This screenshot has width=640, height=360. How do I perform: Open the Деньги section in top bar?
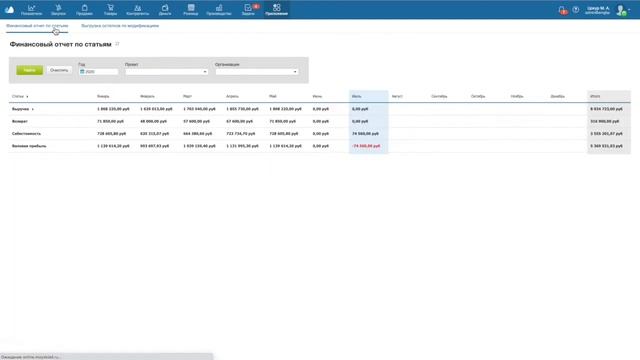click(165, 10)
